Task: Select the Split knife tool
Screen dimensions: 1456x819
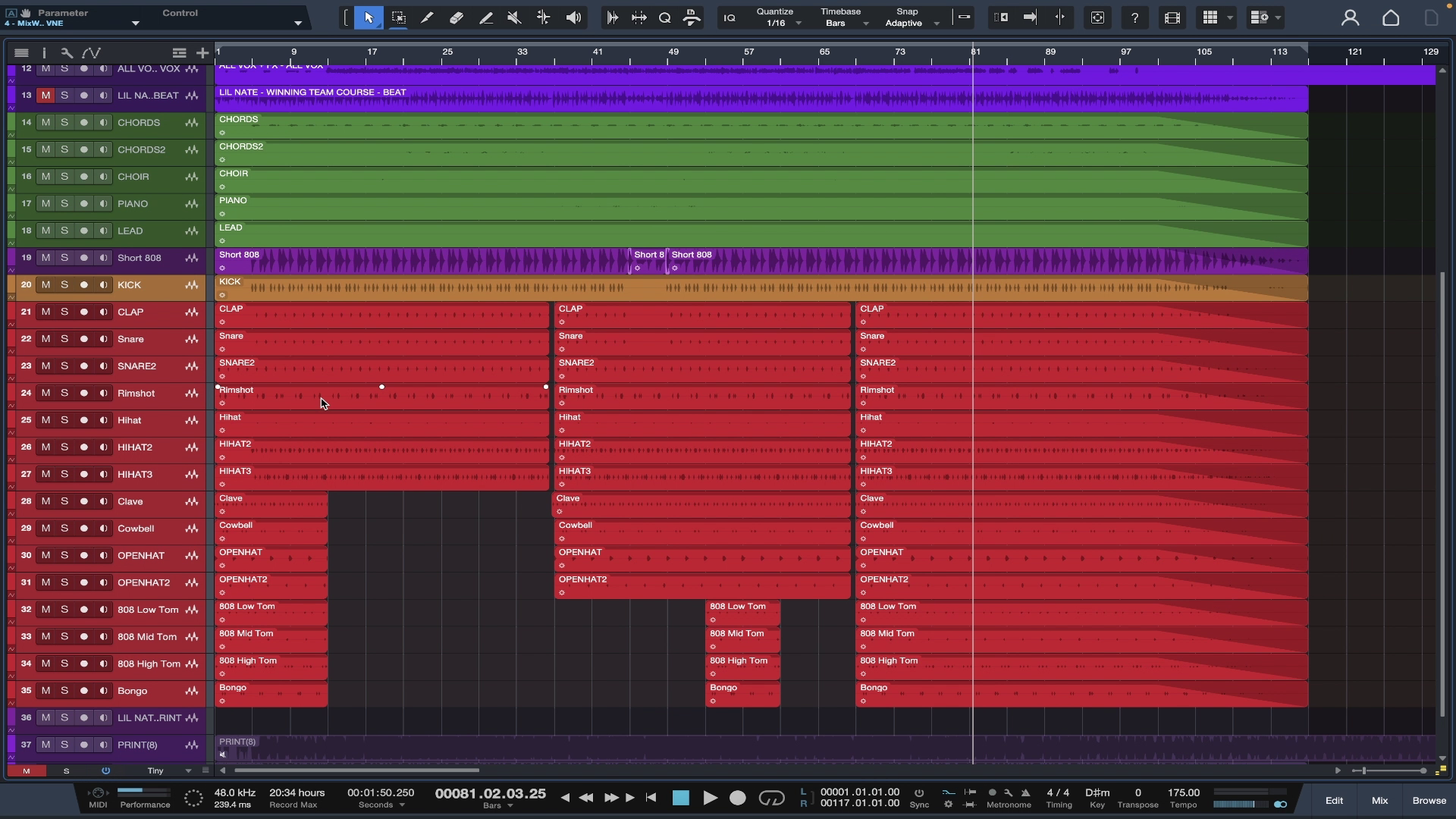Action: tap(427, 17)
